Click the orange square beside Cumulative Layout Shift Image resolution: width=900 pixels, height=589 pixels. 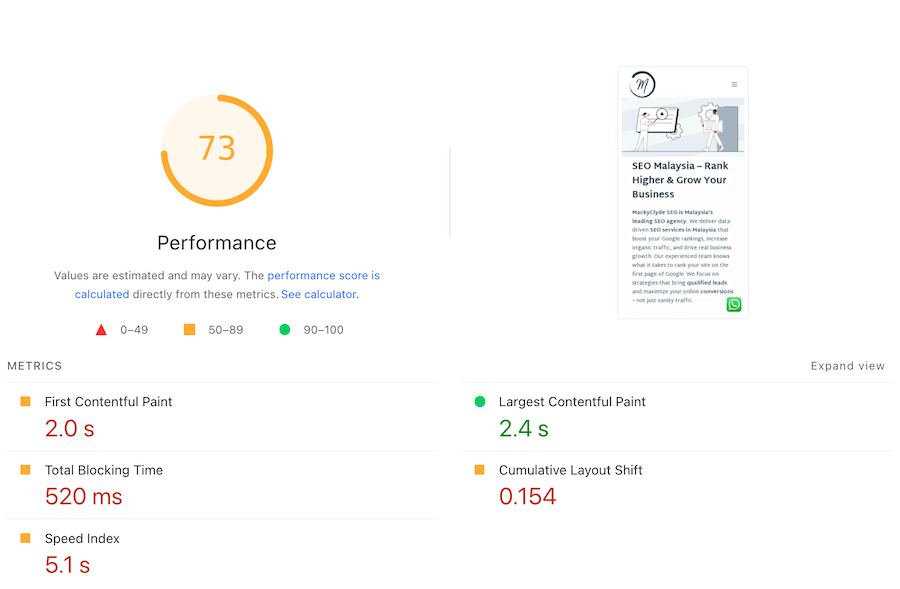[480, 470]
